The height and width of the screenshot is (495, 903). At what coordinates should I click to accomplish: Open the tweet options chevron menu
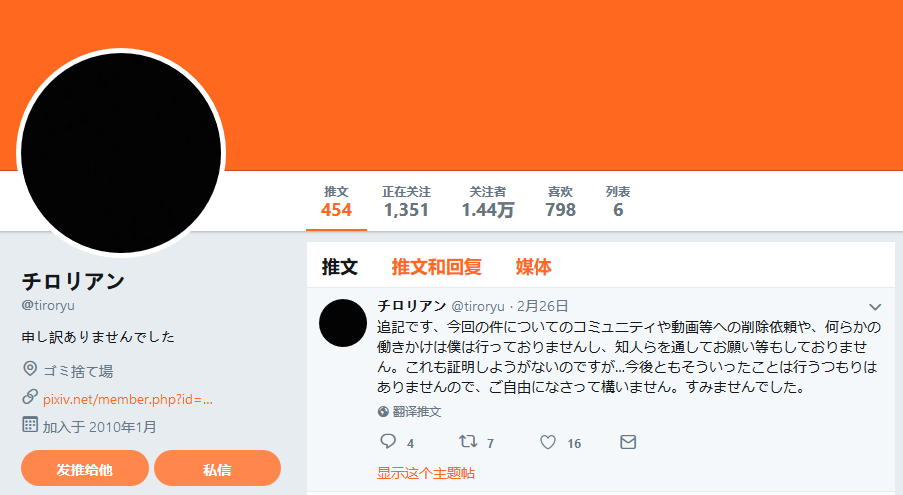click(x=875, y=307)
